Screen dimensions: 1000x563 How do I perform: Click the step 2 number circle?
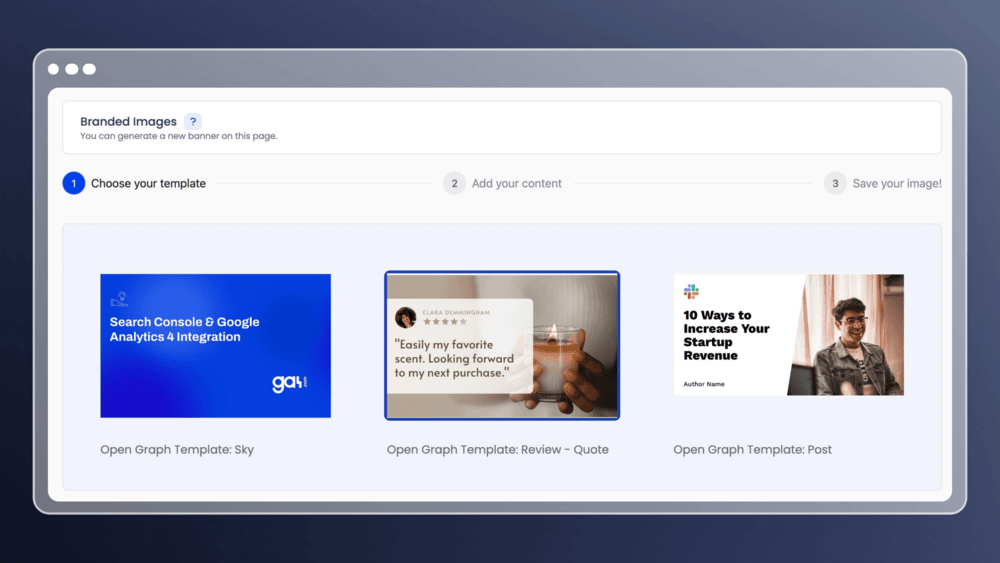pyautogui.click(x=454, y=183)
